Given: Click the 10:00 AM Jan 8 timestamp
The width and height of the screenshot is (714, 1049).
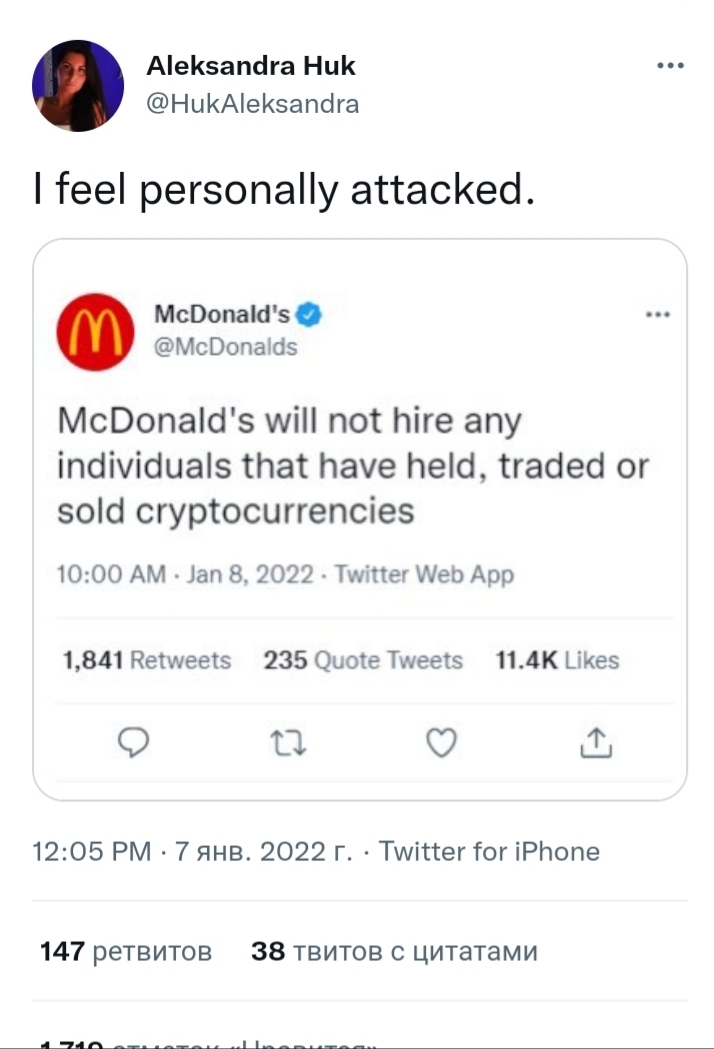Looking at the screenshot, I should click(286, 575).
